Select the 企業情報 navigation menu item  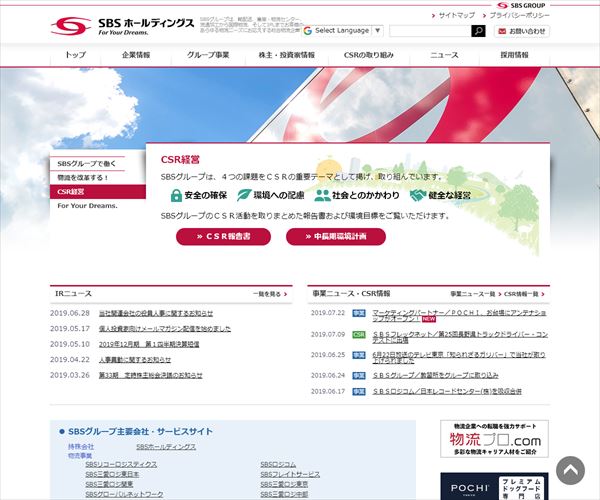(x=136, y=55)
